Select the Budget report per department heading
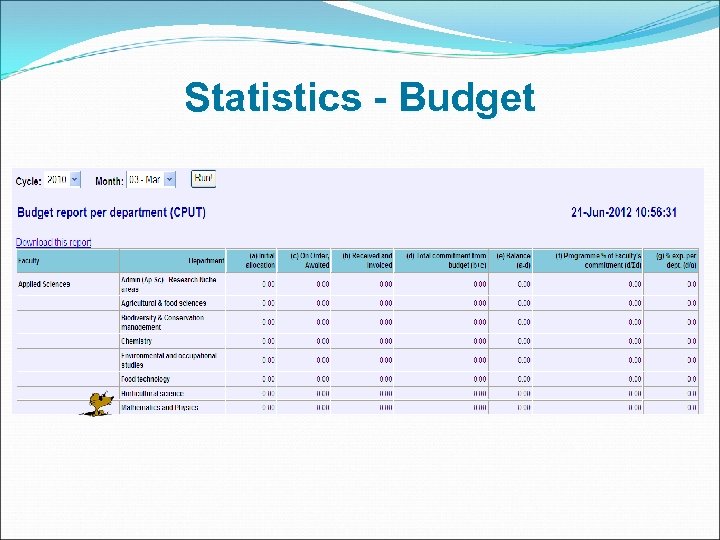 click(x=111, y=213)
